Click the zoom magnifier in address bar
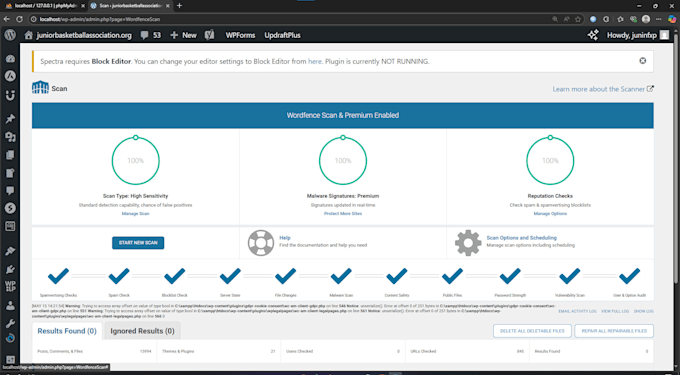This screenshot has height=375, width=680. pos(555,19)
